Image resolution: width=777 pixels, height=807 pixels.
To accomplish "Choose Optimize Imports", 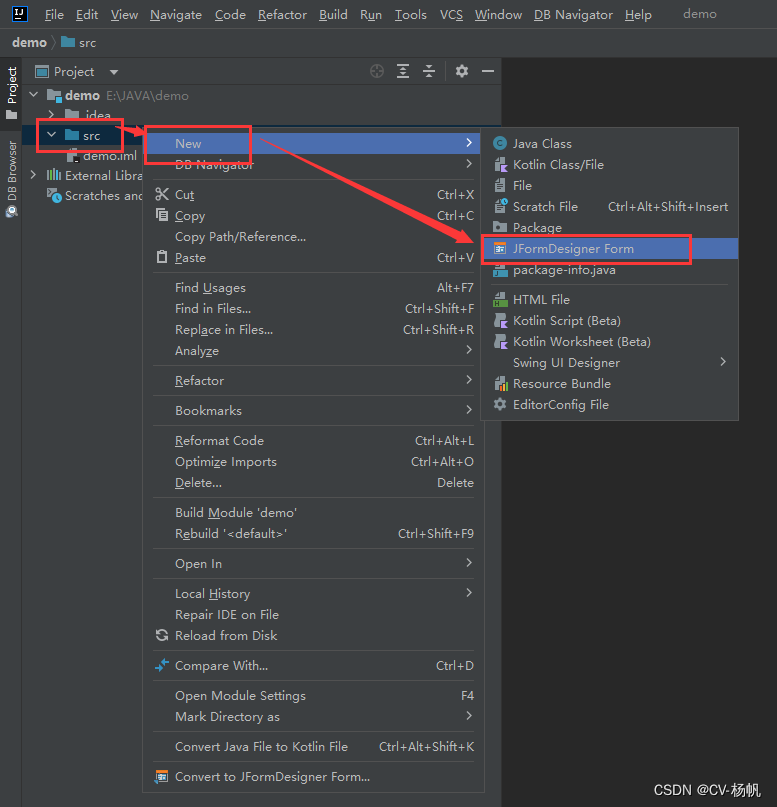I will (x=313, y=462).
